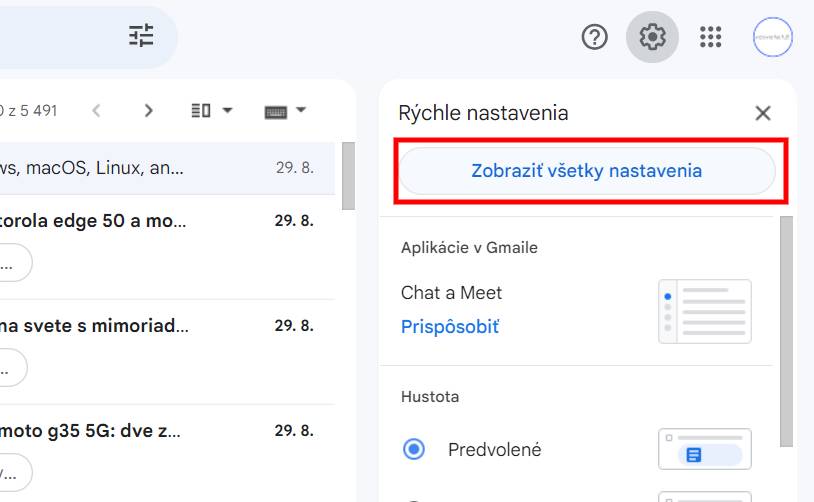Open the Help question mark icon
The height and width of the screenshot is (502, 814).
point(594,37)
